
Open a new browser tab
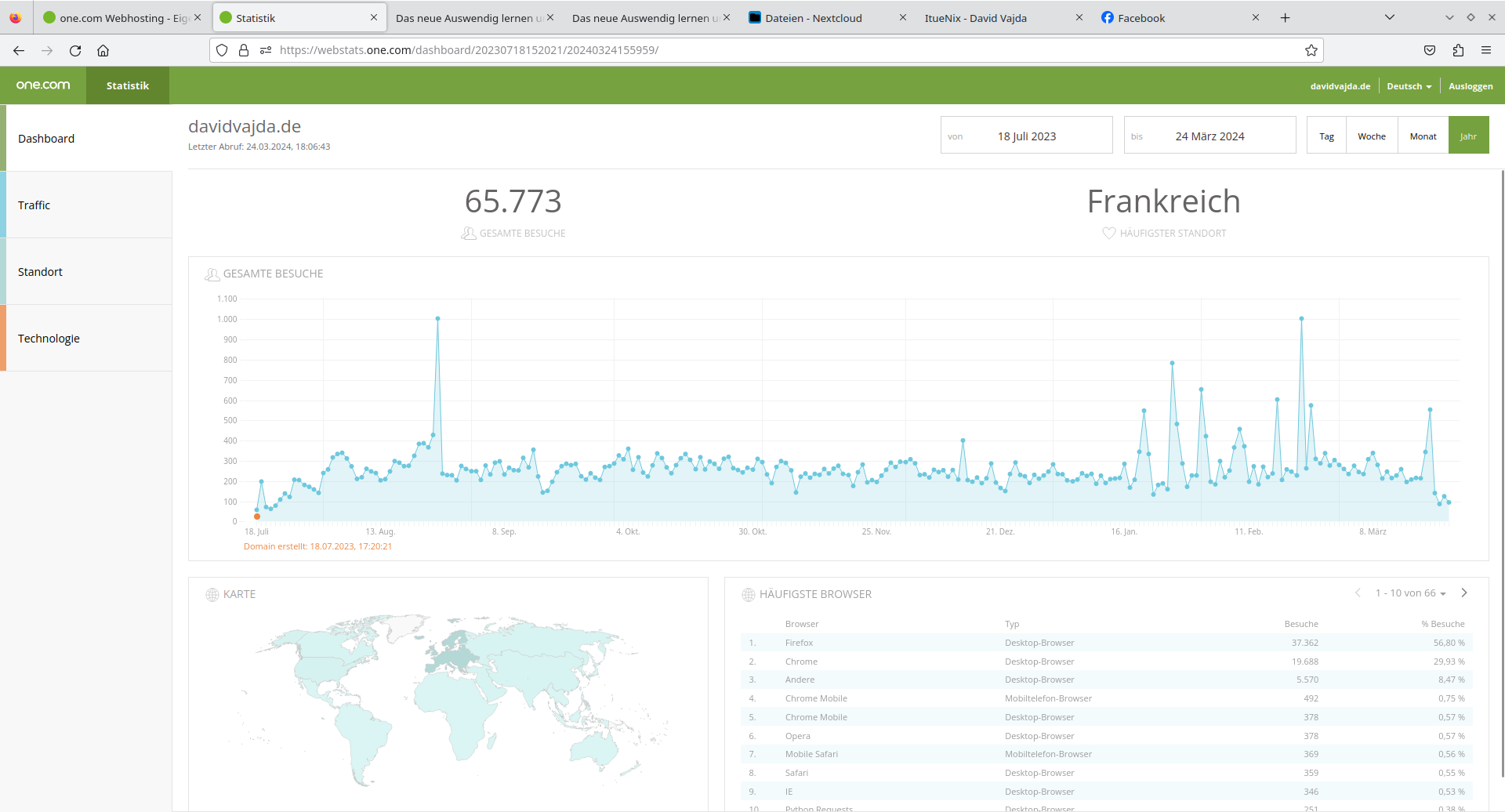point(1285,18)
